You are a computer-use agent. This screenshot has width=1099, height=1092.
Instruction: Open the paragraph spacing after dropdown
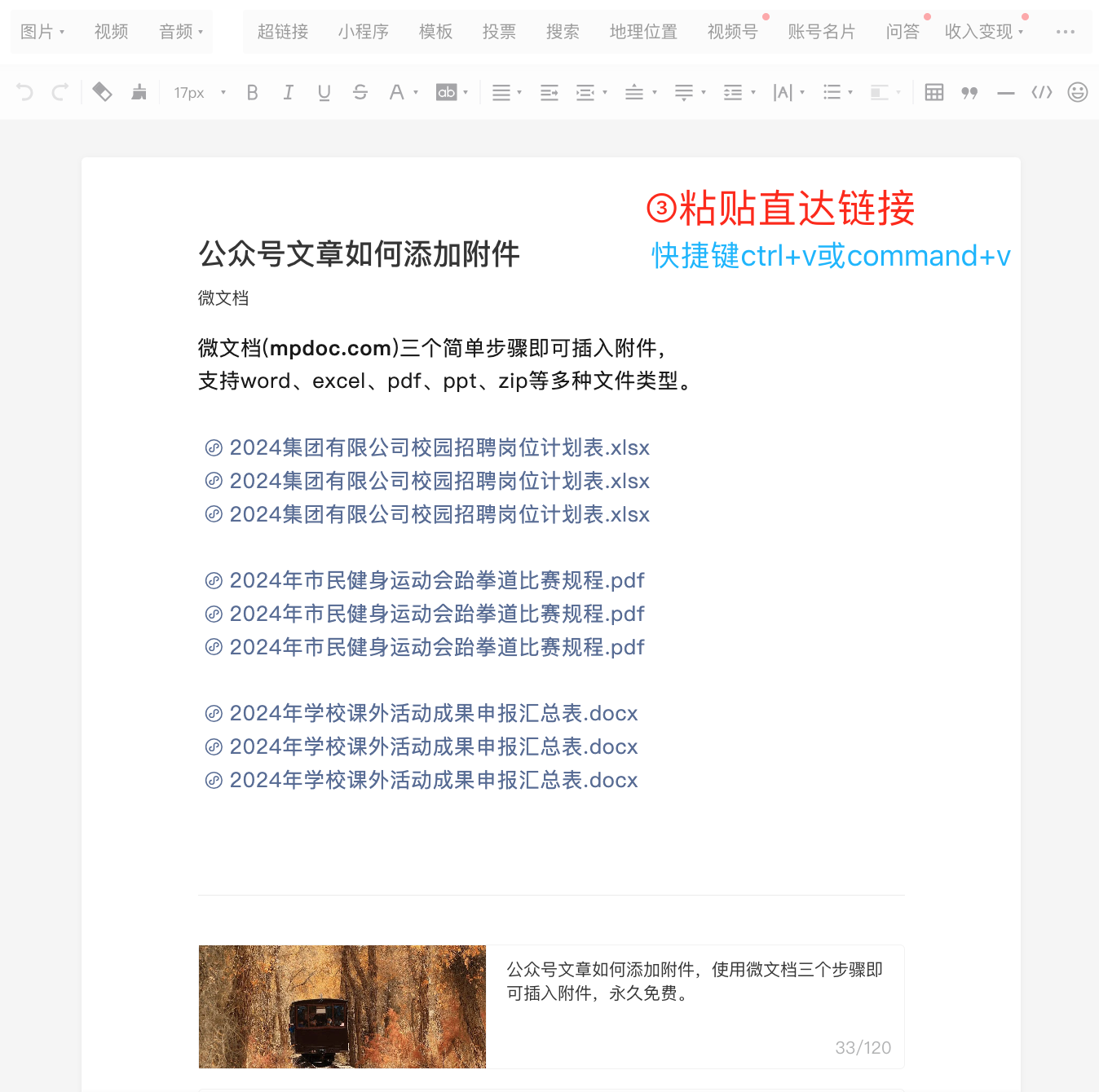tap(690, 92)
